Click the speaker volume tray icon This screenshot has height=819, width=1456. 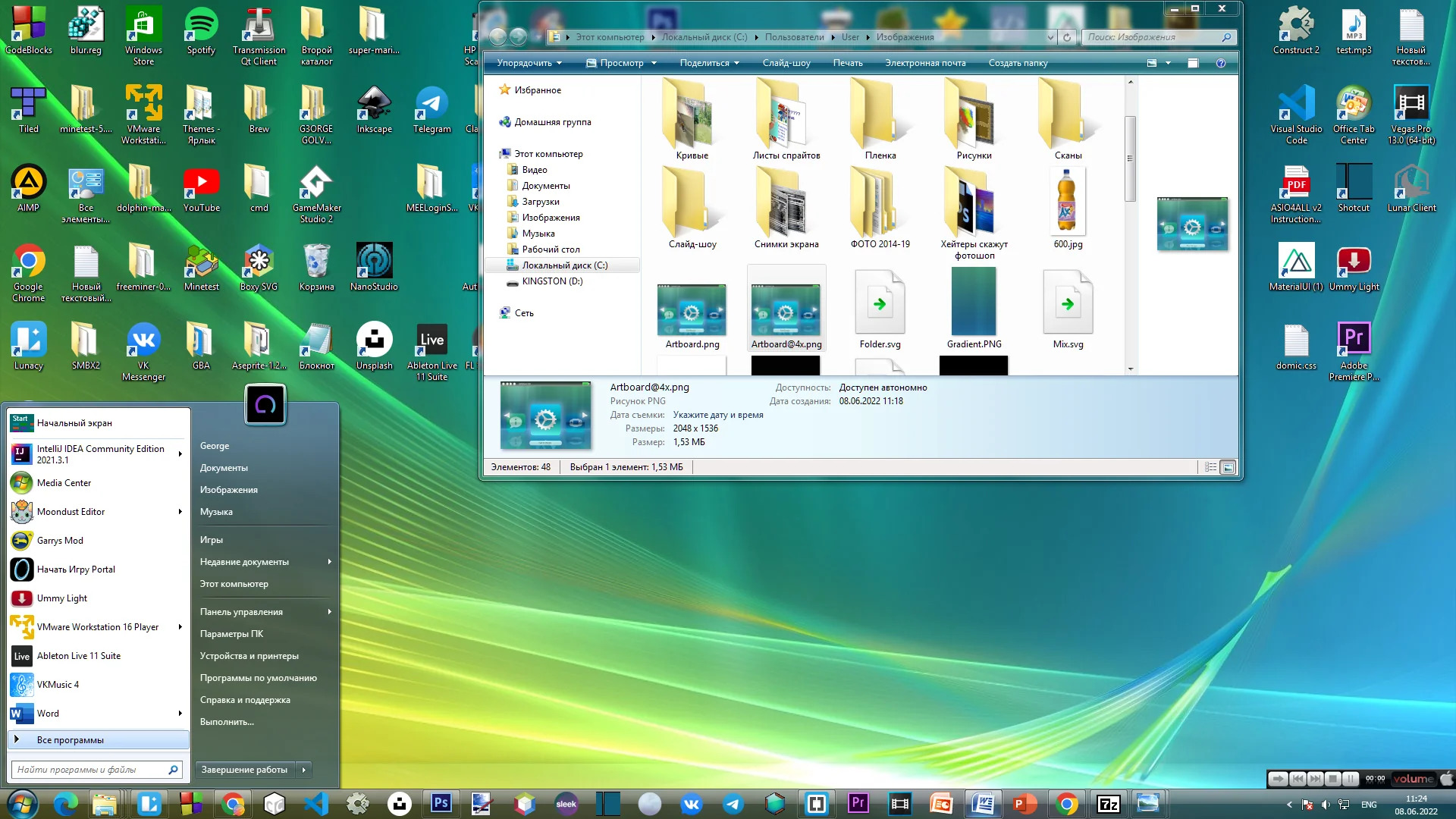(1326, 805)
